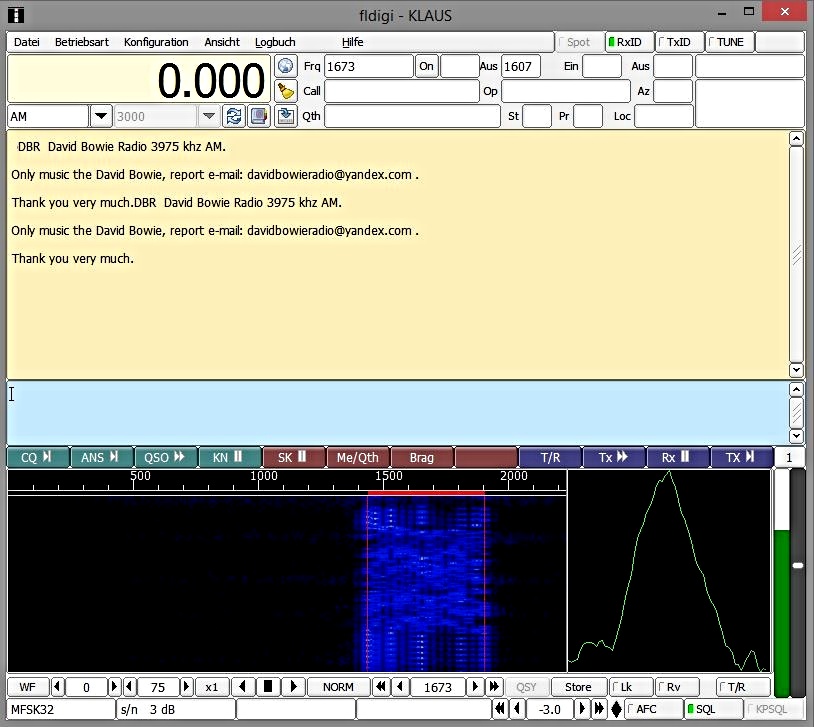
Task: Decrease waterfall range value 75
Action: (129, 686)
